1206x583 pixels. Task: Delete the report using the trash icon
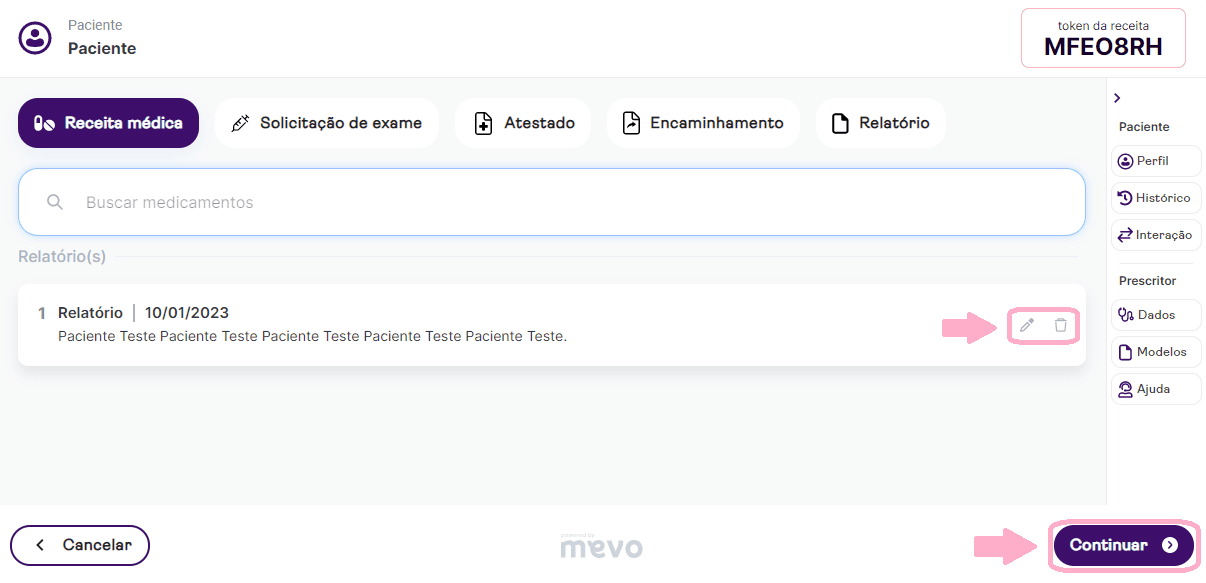coord(1060,325)
